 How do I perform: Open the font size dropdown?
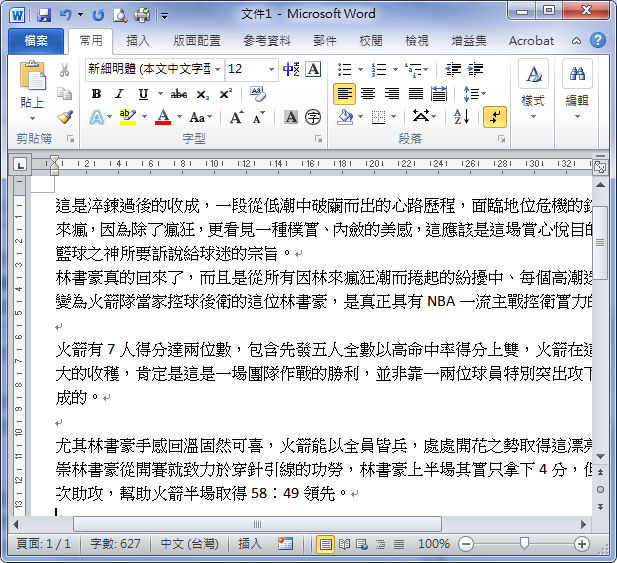point(272,70)
